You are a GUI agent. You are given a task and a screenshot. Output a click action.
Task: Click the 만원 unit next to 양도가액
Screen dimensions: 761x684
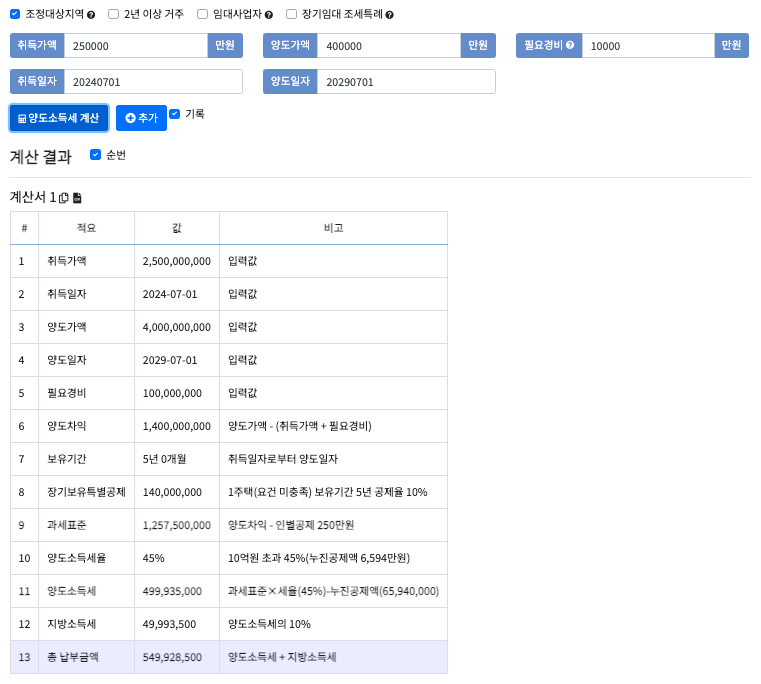click(478, 46)
